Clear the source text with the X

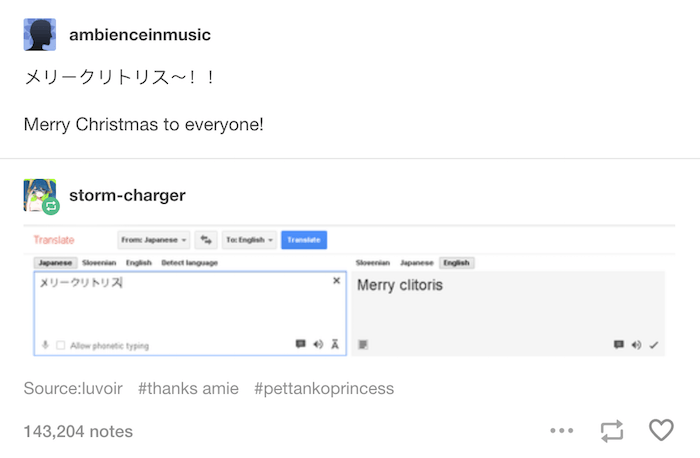coord(336,281)
